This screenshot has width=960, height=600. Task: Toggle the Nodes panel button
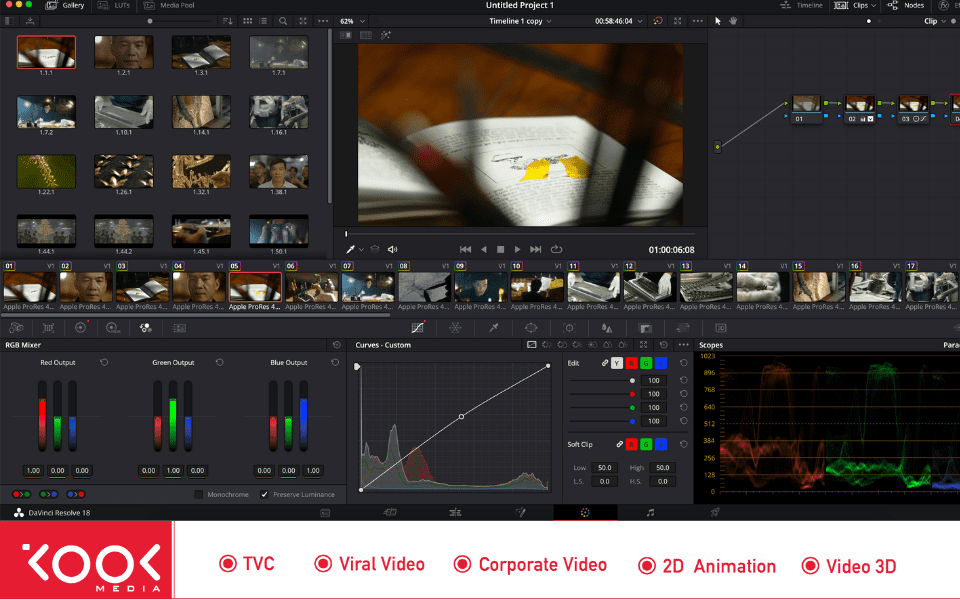(x=906, y=6)
